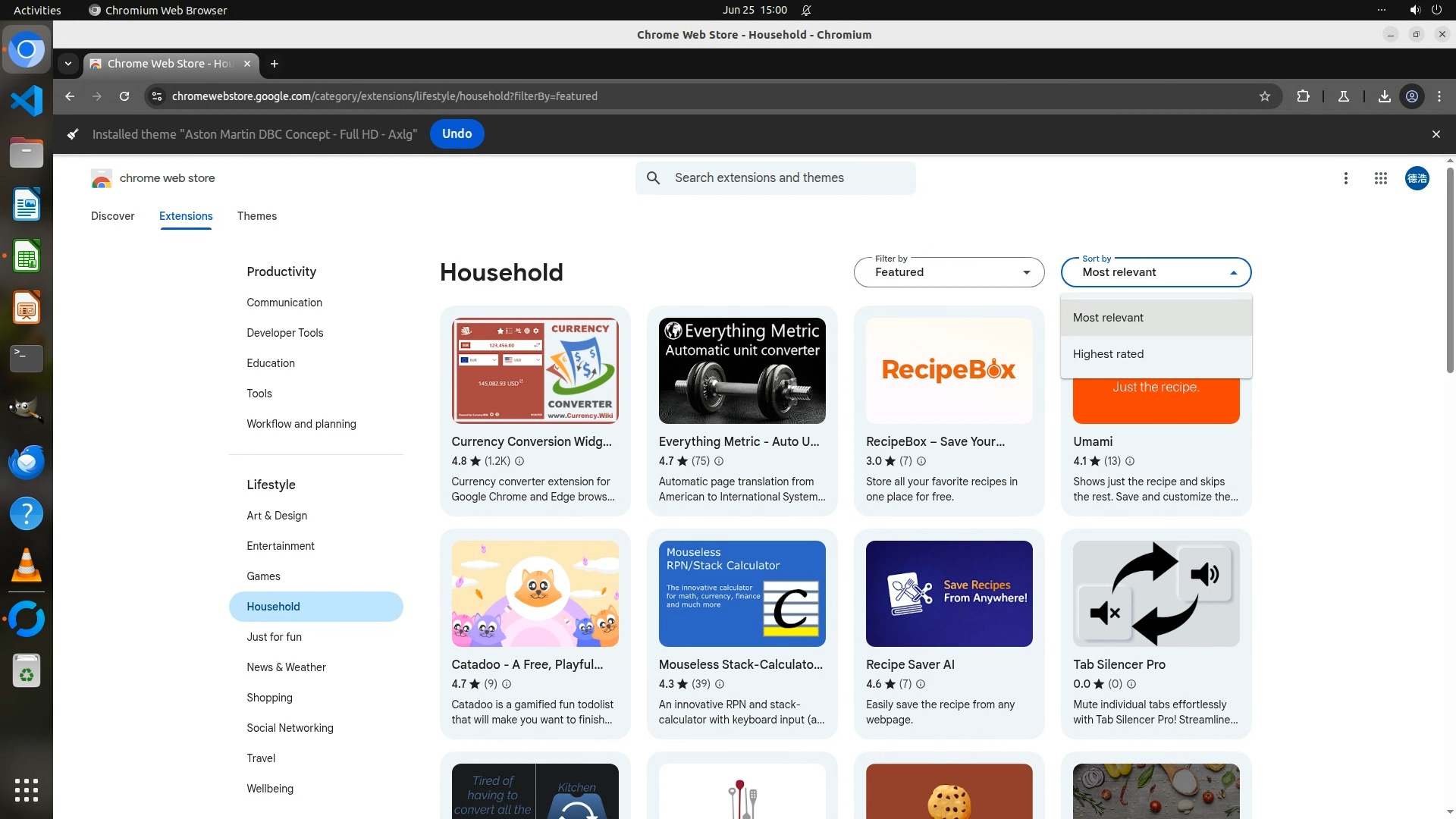Click info icon next to Umami rating
This screenshot has width=1456, height=819.
[1130, 461]
